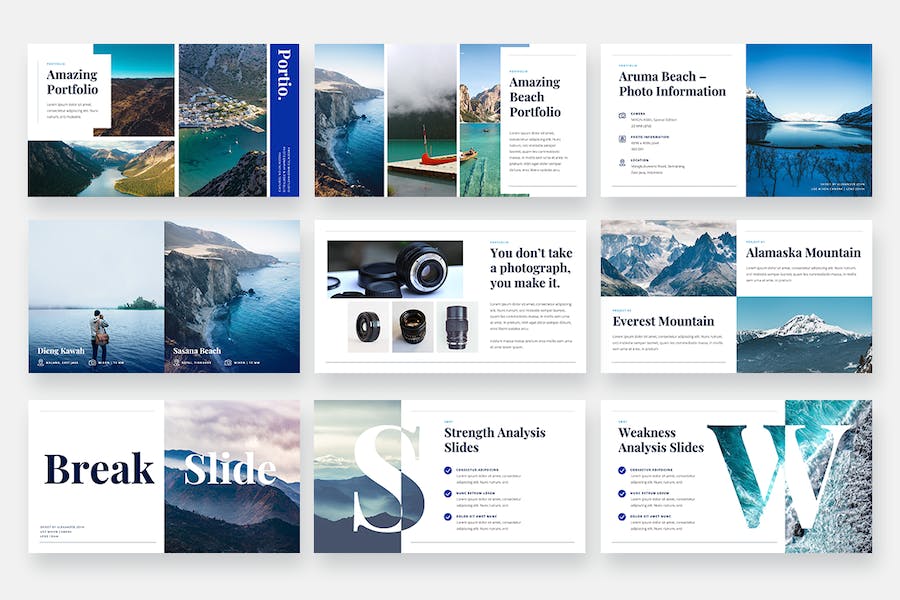Click the location pin icon under Sasana Beach
Image resolution: width=900 pixels, height=600 pixels.
[174, 362]
